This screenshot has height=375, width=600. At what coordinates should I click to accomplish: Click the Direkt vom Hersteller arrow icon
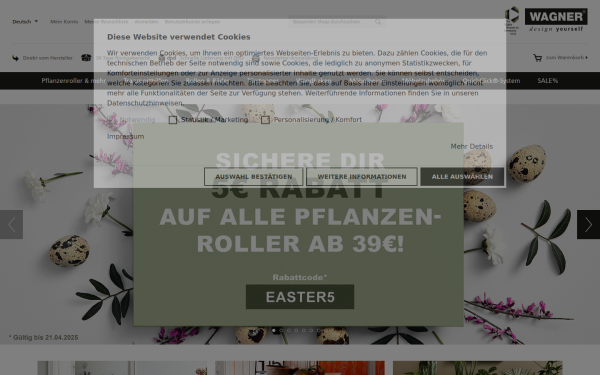(x=15, y=58)
